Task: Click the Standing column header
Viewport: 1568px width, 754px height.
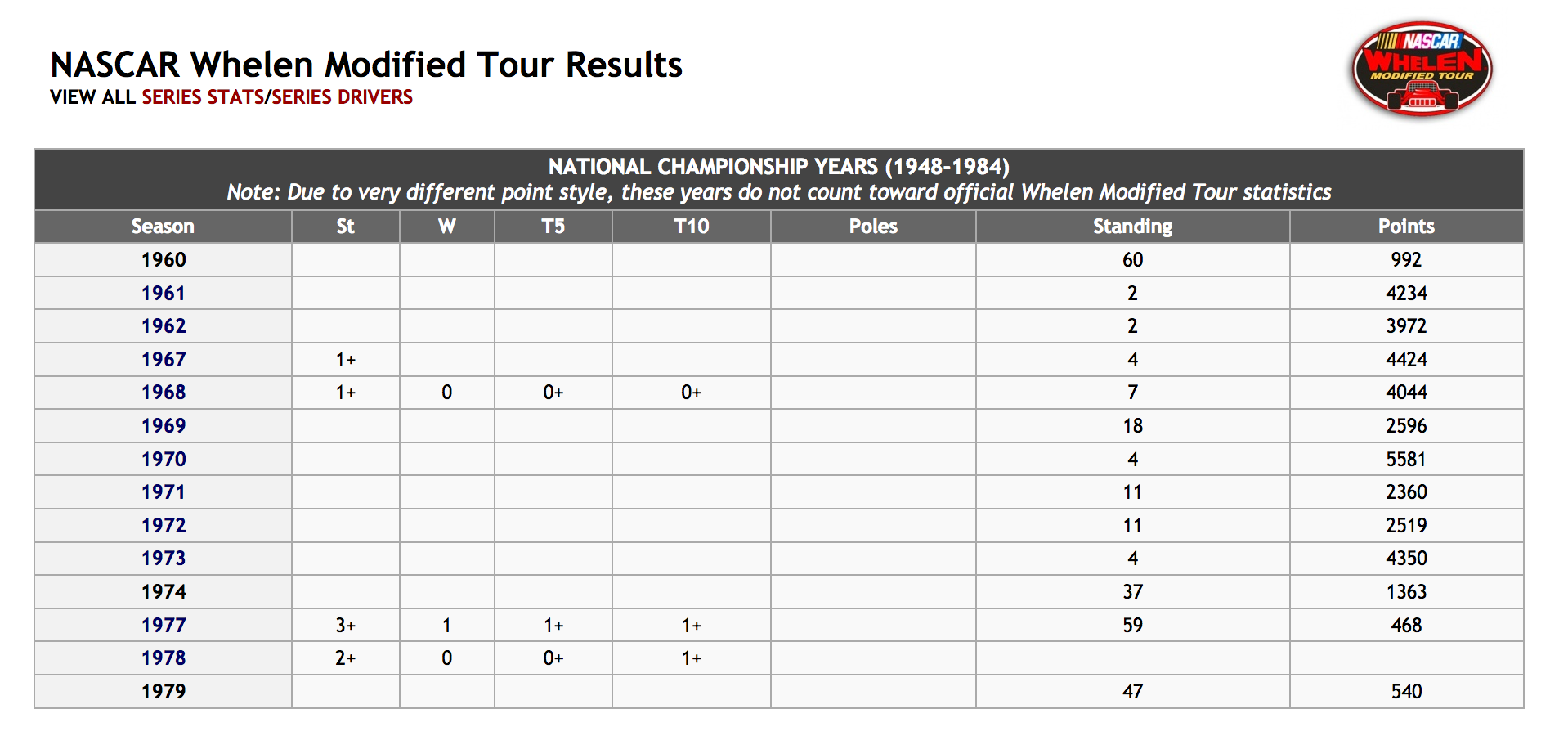Action: click(1132, 227)
